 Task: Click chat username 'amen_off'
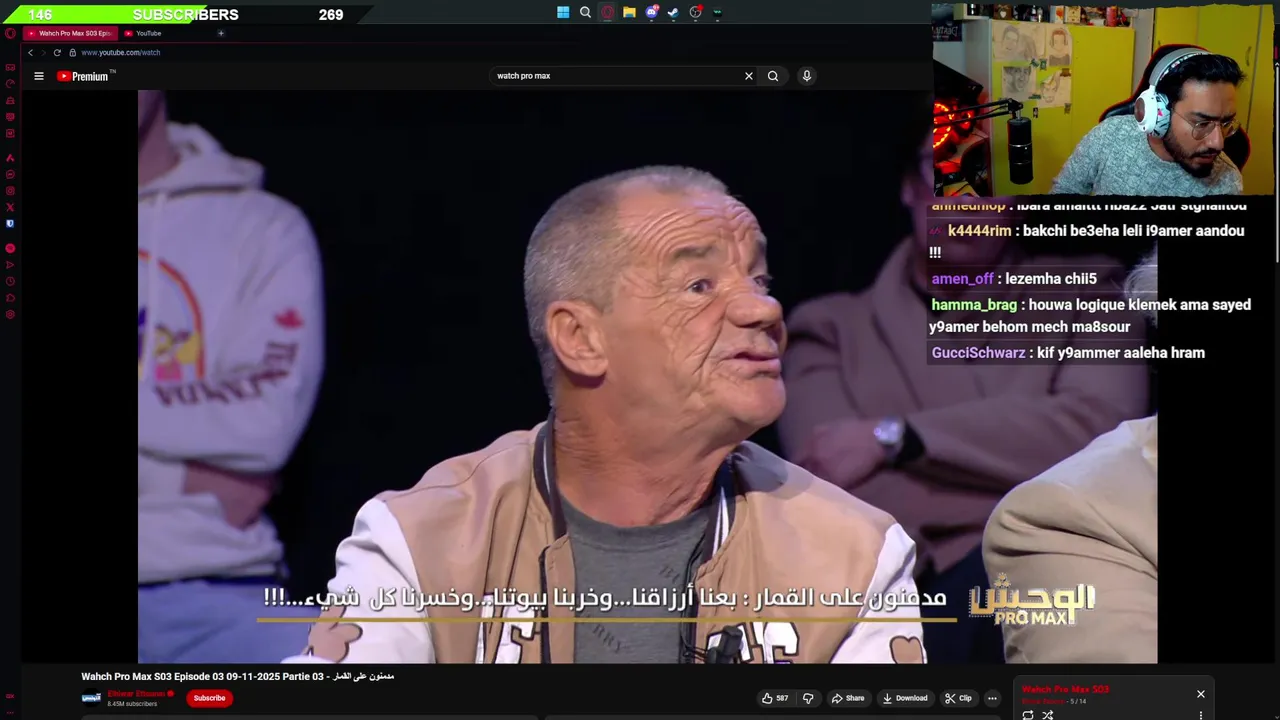click(962, 279)
